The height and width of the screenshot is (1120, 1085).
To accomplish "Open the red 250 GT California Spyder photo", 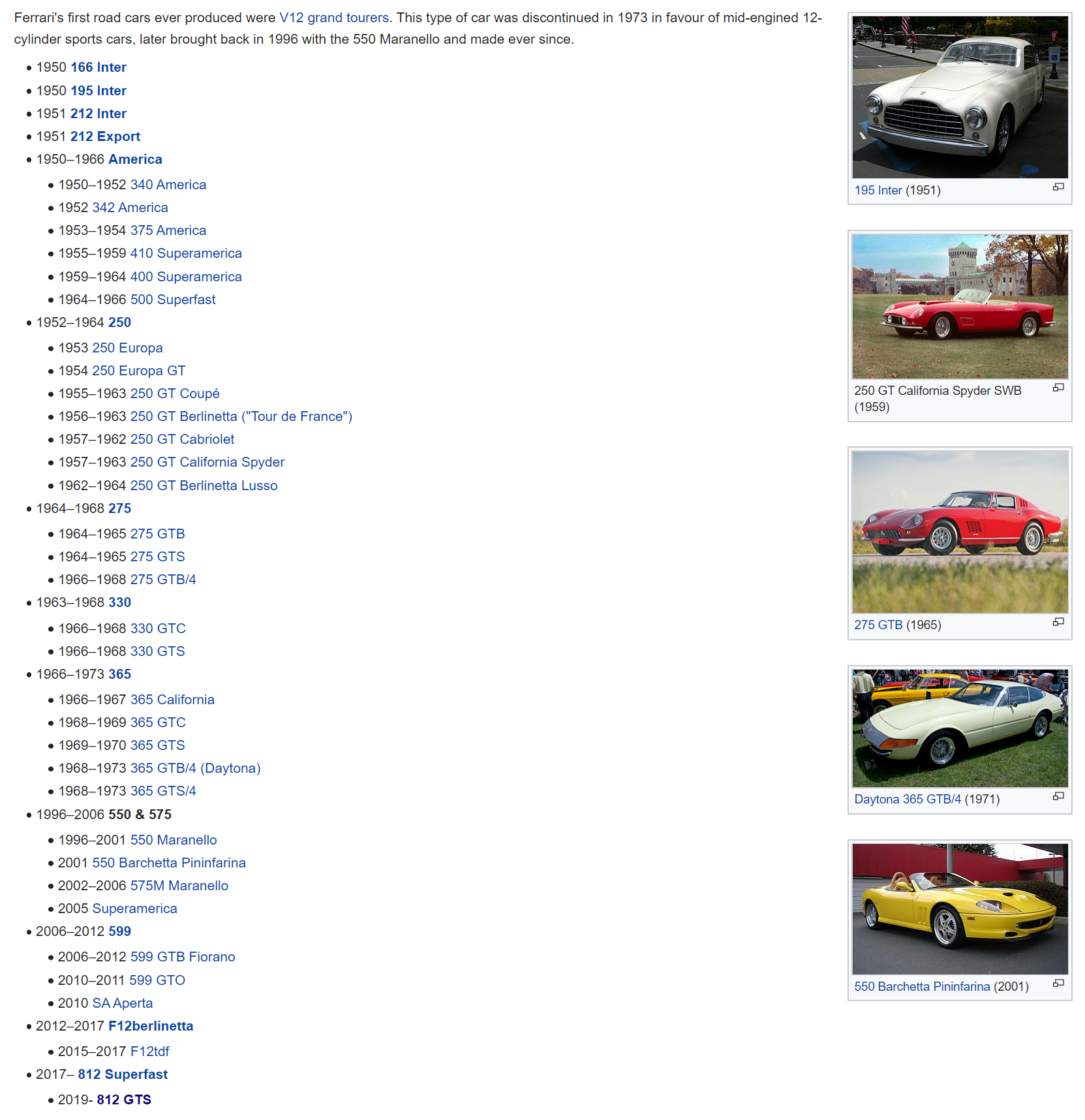I will pos(960,307).
